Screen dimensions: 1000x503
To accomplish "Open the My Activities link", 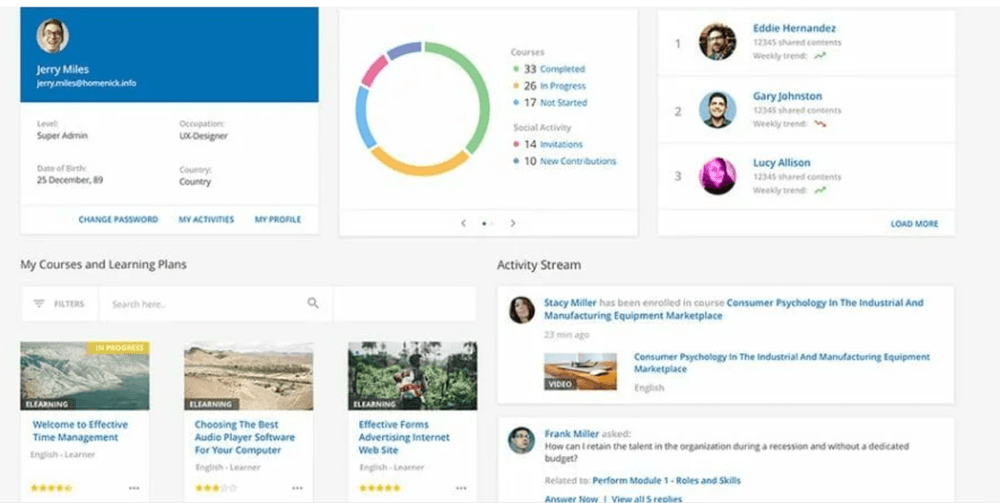I will [206, 220].
